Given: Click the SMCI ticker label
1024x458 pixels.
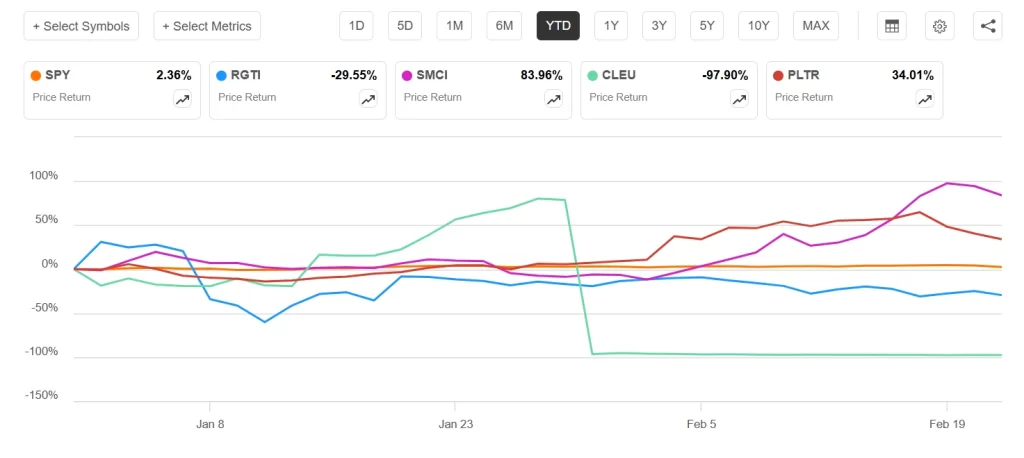Looking at the screenshot, I should click(x=432, y=76).
